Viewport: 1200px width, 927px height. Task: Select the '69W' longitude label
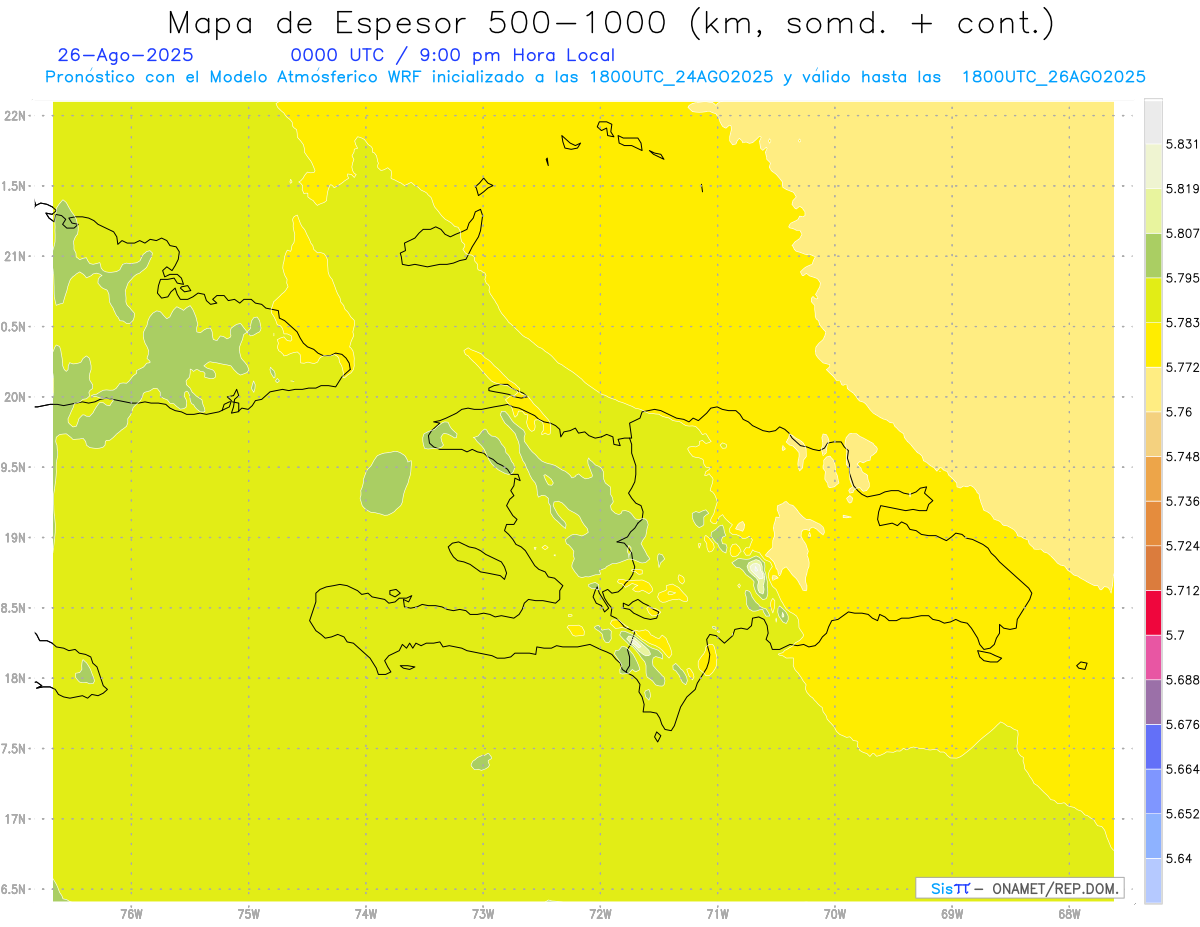coord(952,913)
